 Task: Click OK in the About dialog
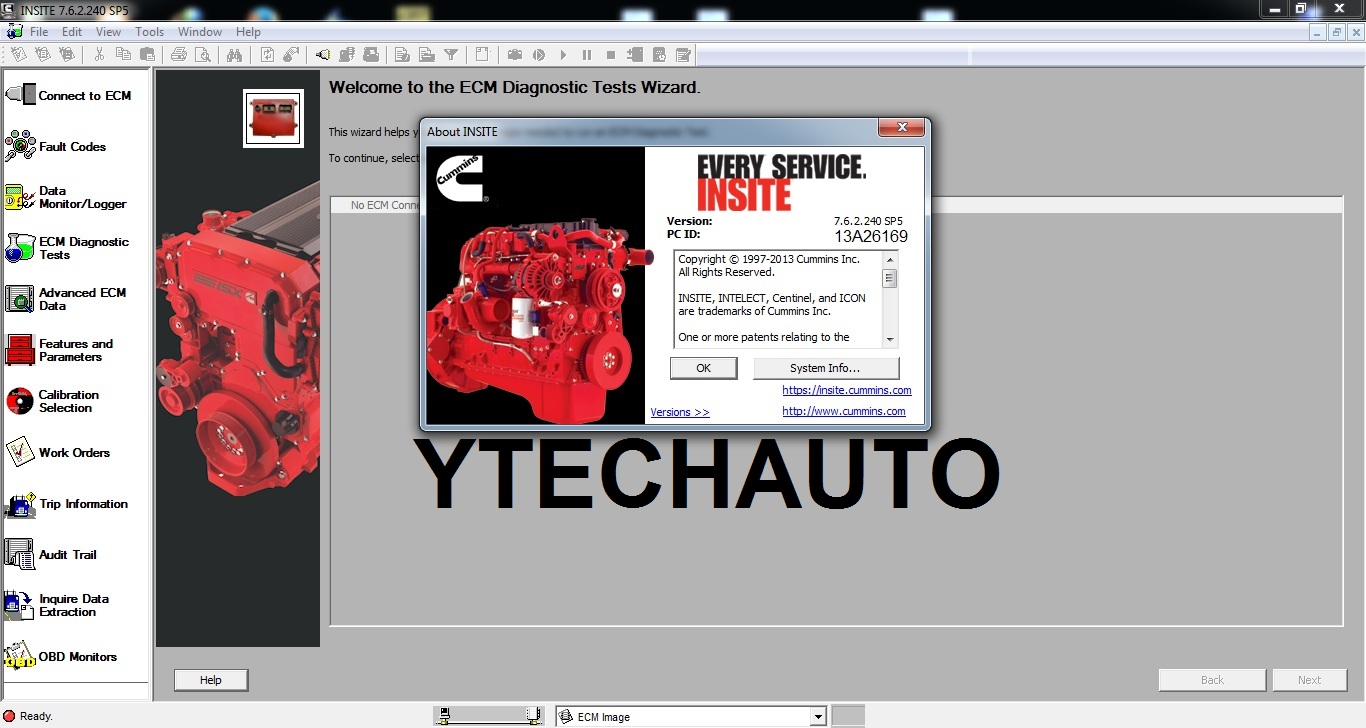point(703,368)
